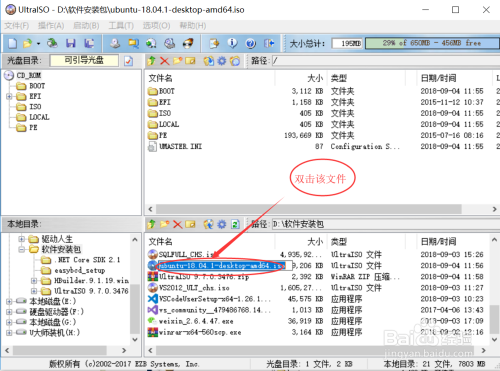Expand the 本地磁盘(E:) drive node
Screen dimensions: 500x371
pos(9,302)
